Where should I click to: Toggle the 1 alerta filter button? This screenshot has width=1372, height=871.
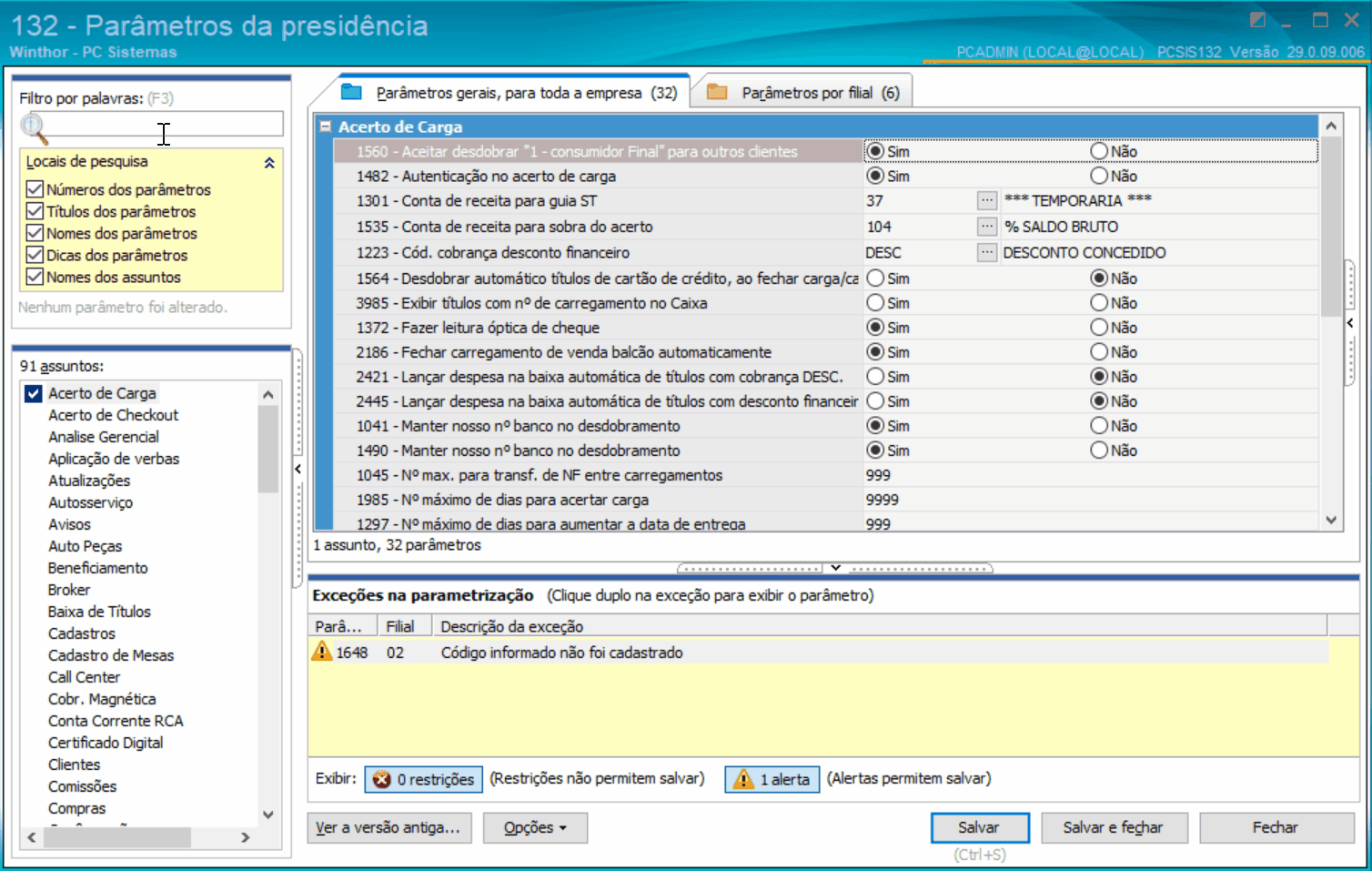click(x=772, y=779)
